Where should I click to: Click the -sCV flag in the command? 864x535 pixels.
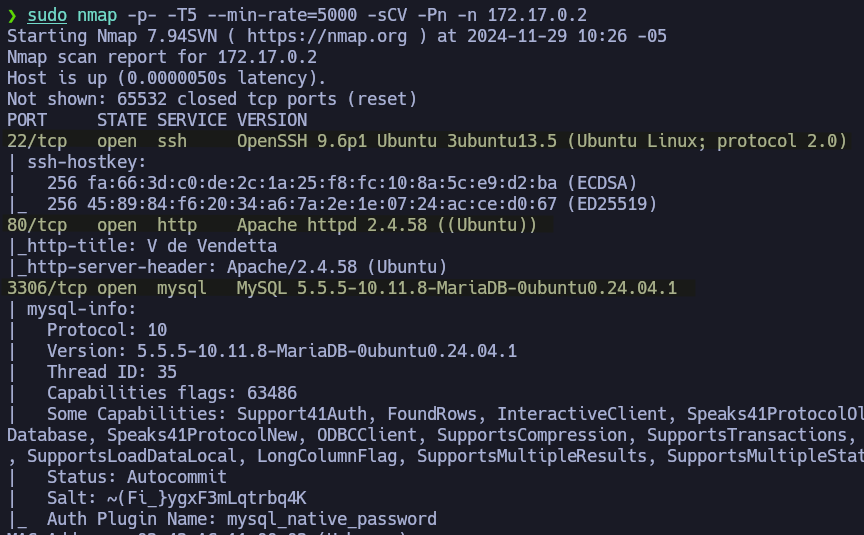coord(377,15)
